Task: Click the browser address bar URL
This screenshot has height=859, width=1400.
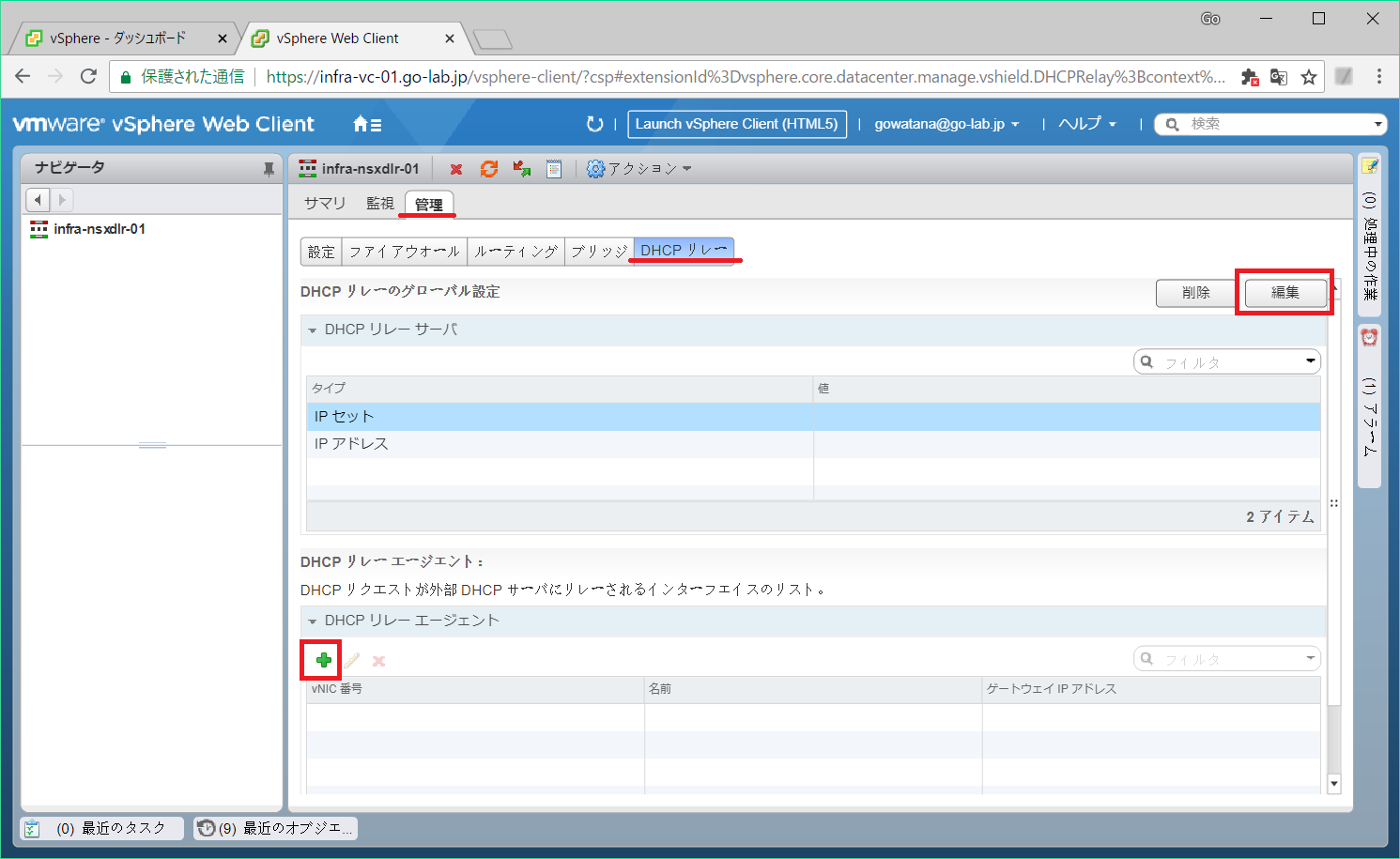Action: tap(746, 77)
